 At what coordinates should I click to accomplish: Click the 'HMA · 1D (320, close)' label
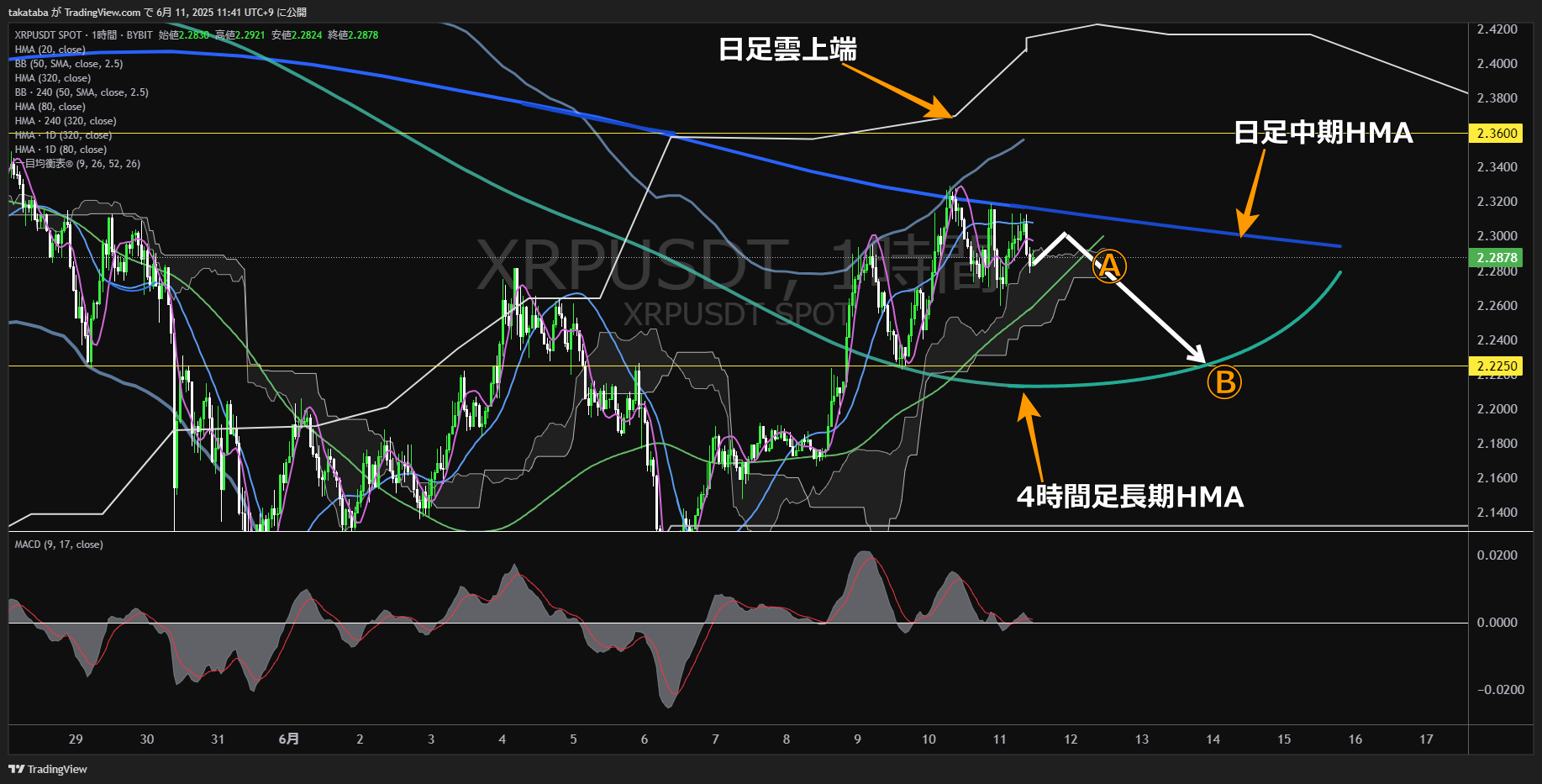(x=63, y=135)
